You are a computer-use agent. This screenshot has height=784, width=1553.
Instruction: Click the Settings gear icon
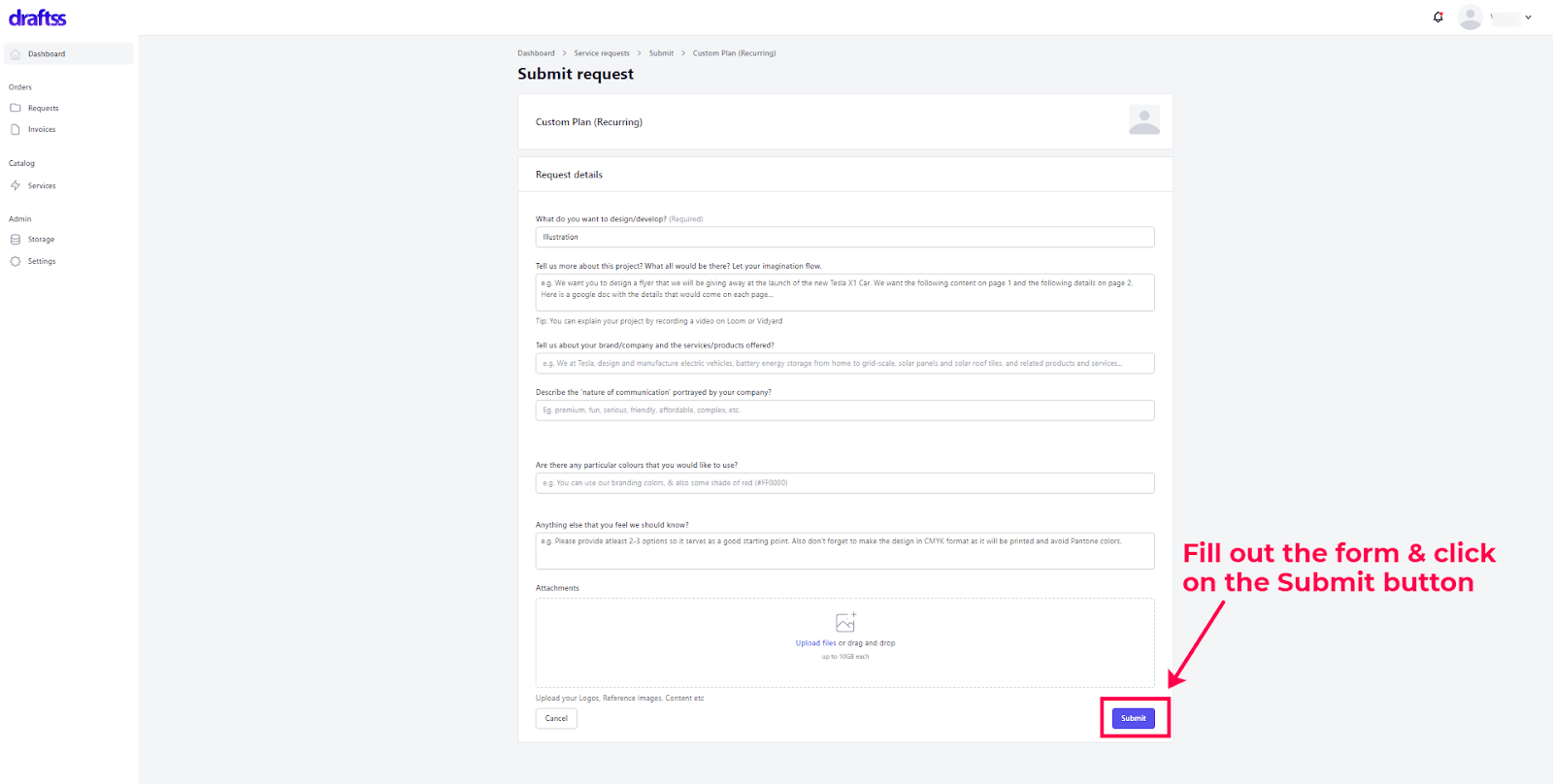[x=16, y=261]
